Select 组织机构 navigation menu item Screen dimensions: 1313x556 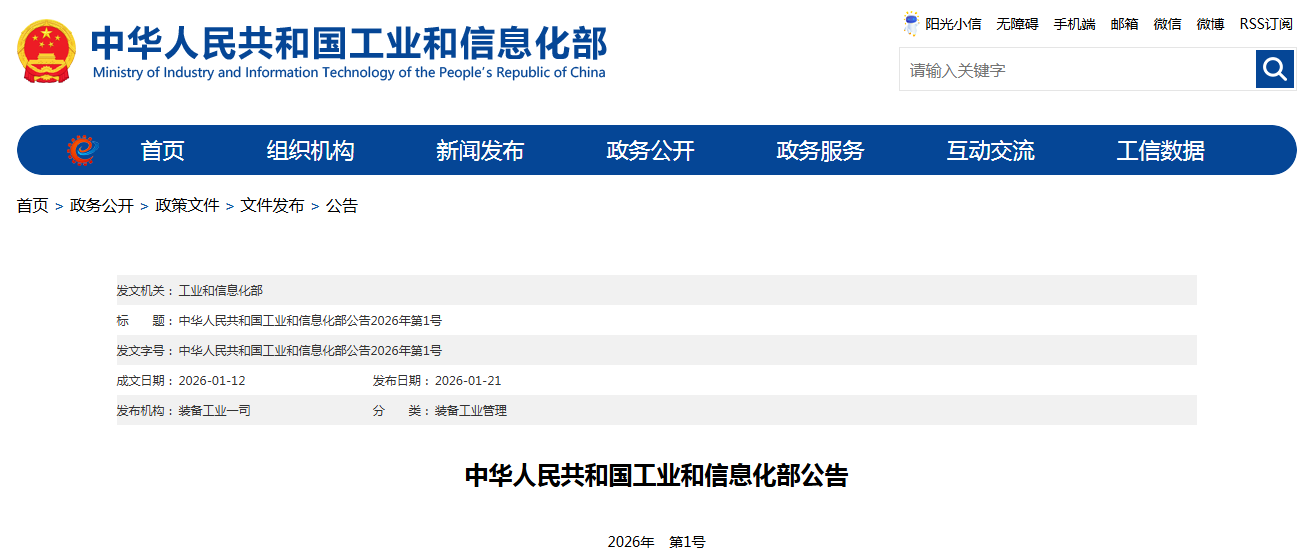coord(310,151)
